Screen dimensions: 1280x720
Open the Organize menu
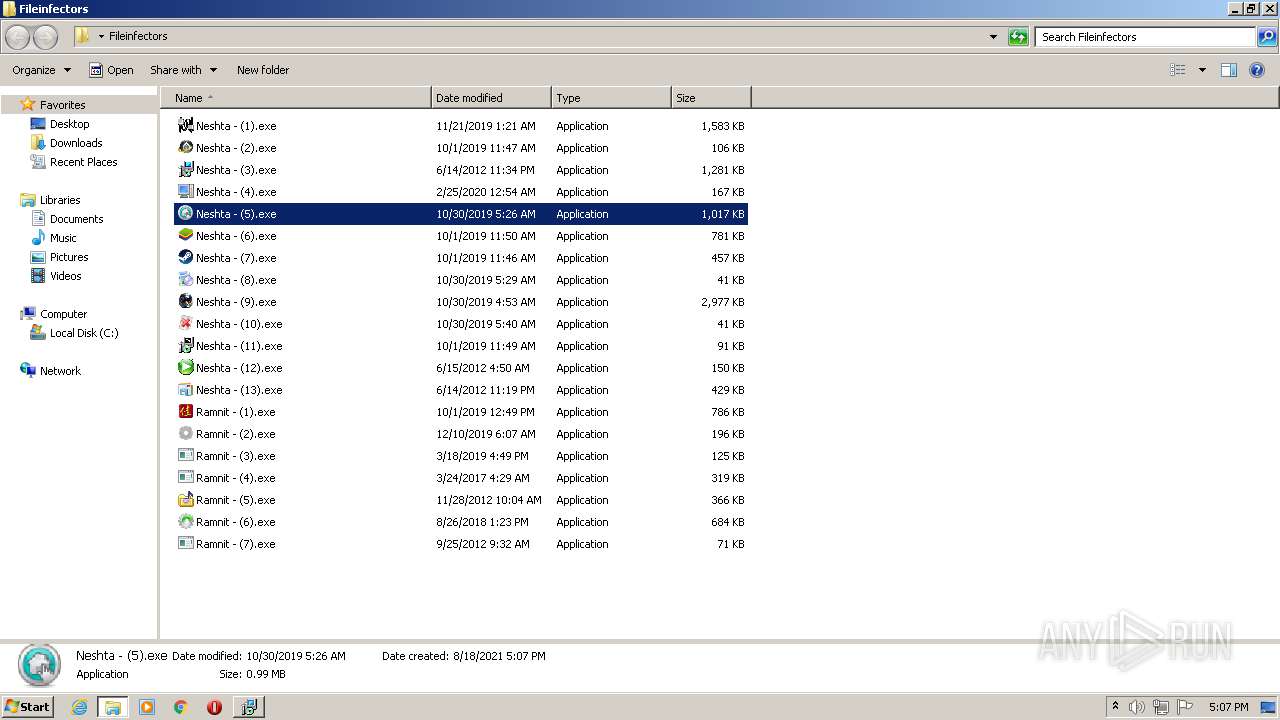(x=41, y=70)
